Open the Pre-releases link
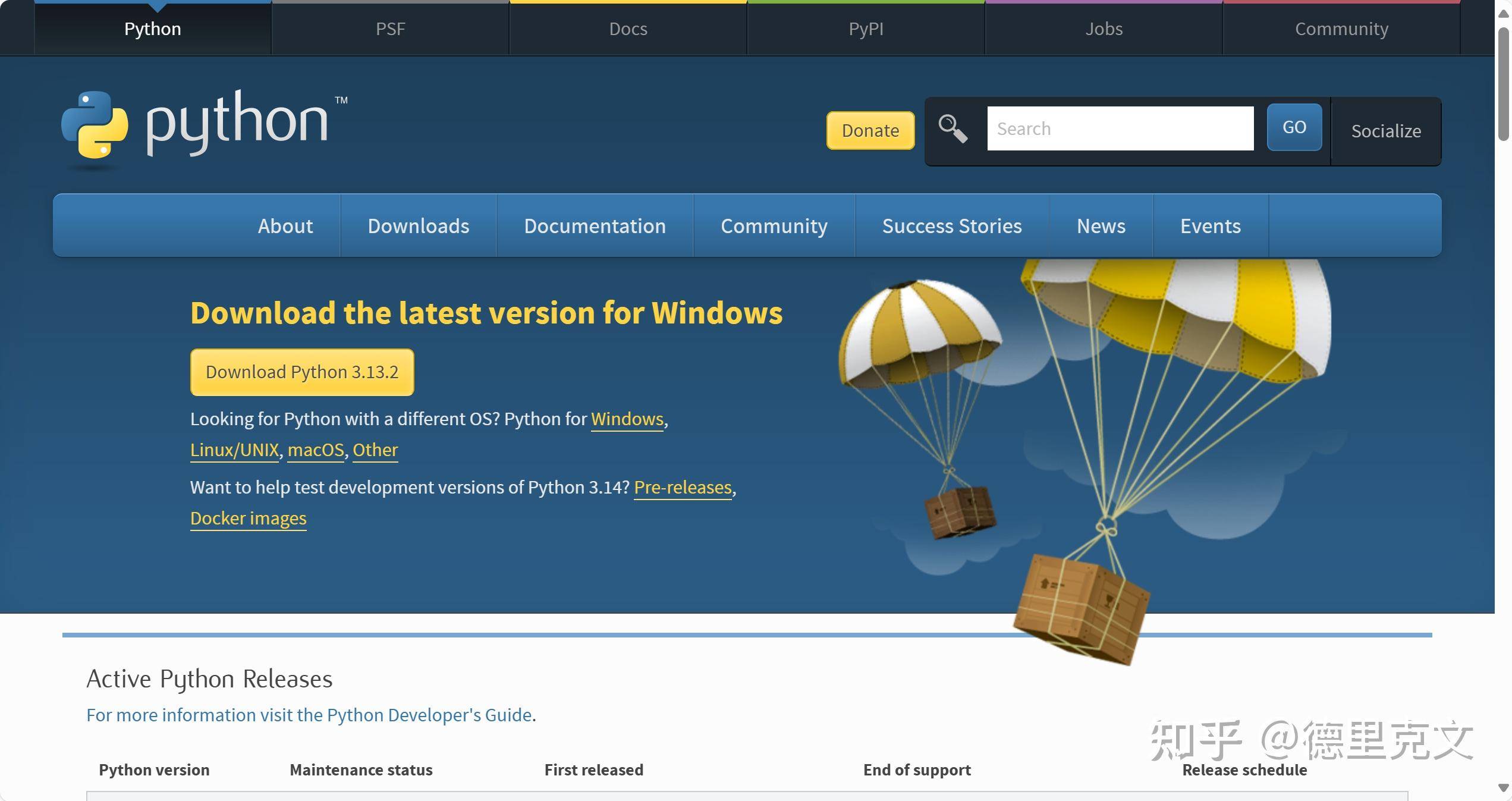 coord(683,488)
